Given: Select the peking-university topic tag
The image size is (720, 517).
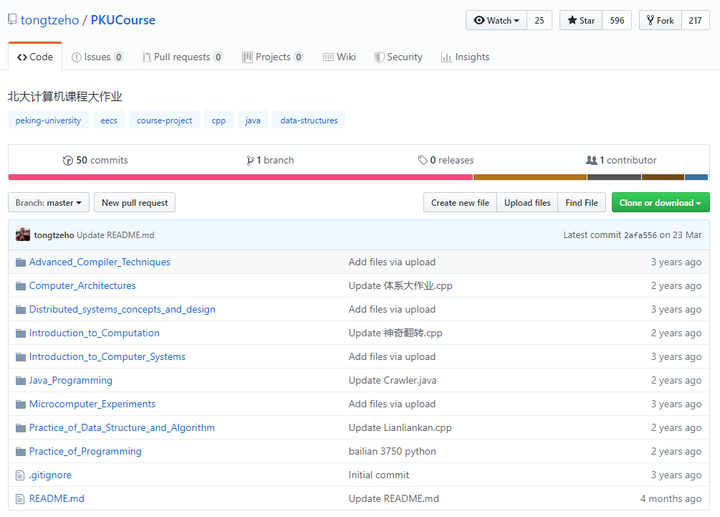Looking at the screenshot, I should click(49, 120).
